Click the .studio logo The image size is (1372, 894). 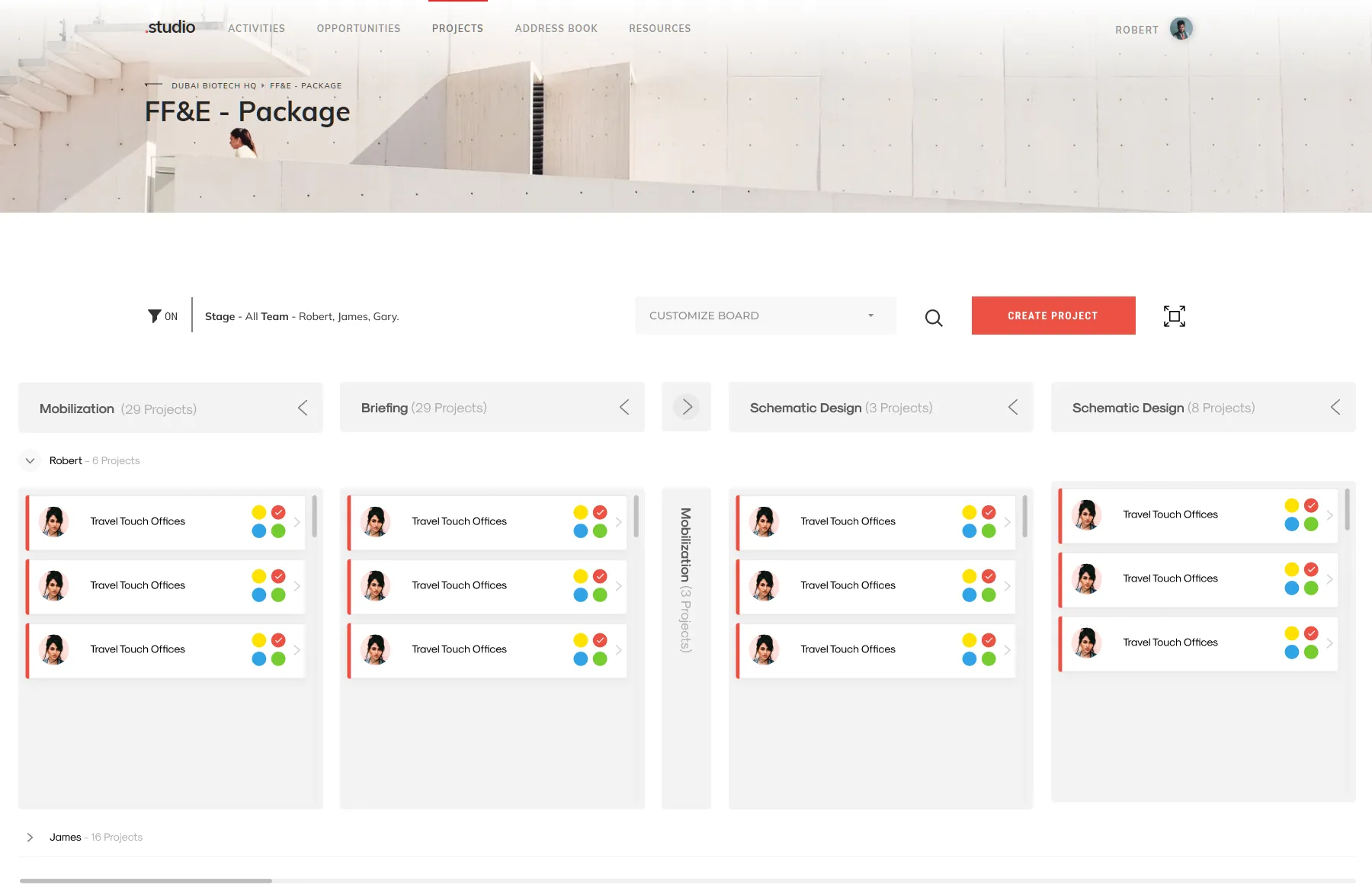pyautogui.click(x=170, y=27)
